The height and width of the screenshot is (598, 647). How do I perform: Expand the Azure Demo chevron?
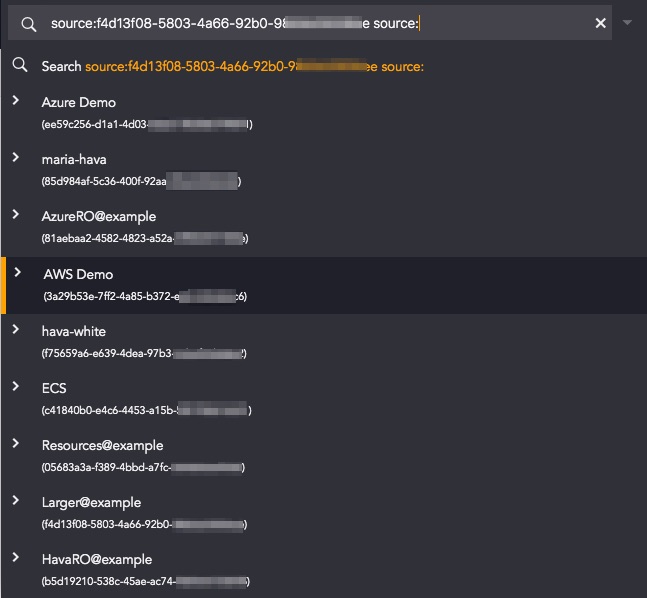pos(16,100)
